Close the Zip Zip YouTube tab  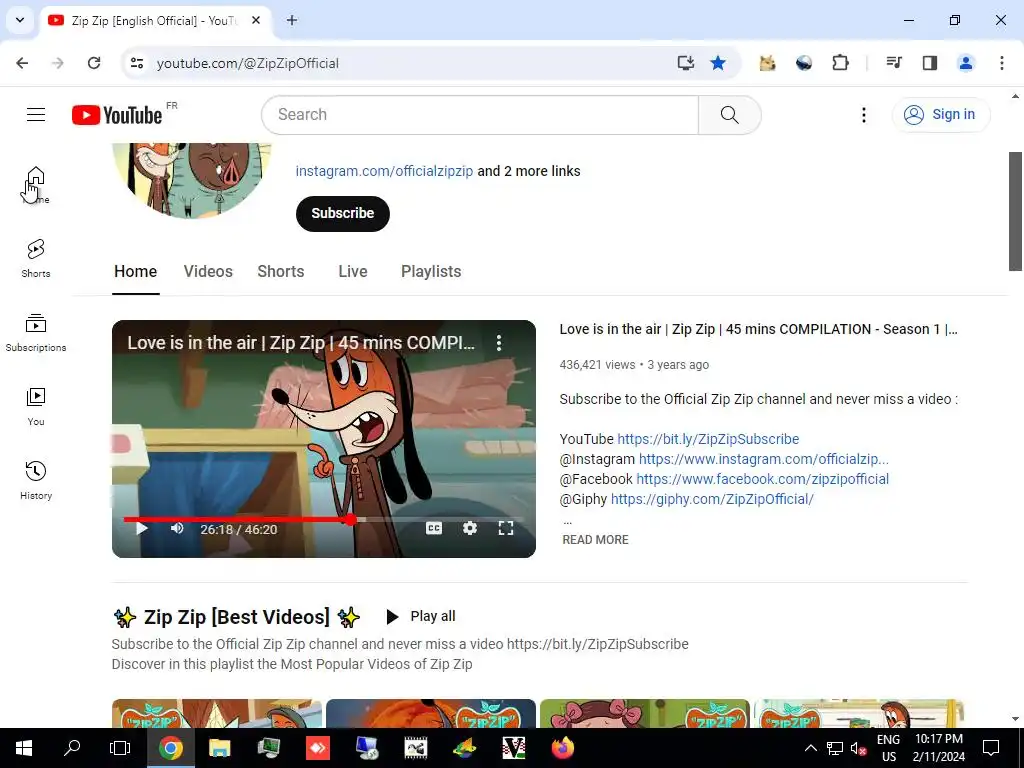click(x=256, y=20)
